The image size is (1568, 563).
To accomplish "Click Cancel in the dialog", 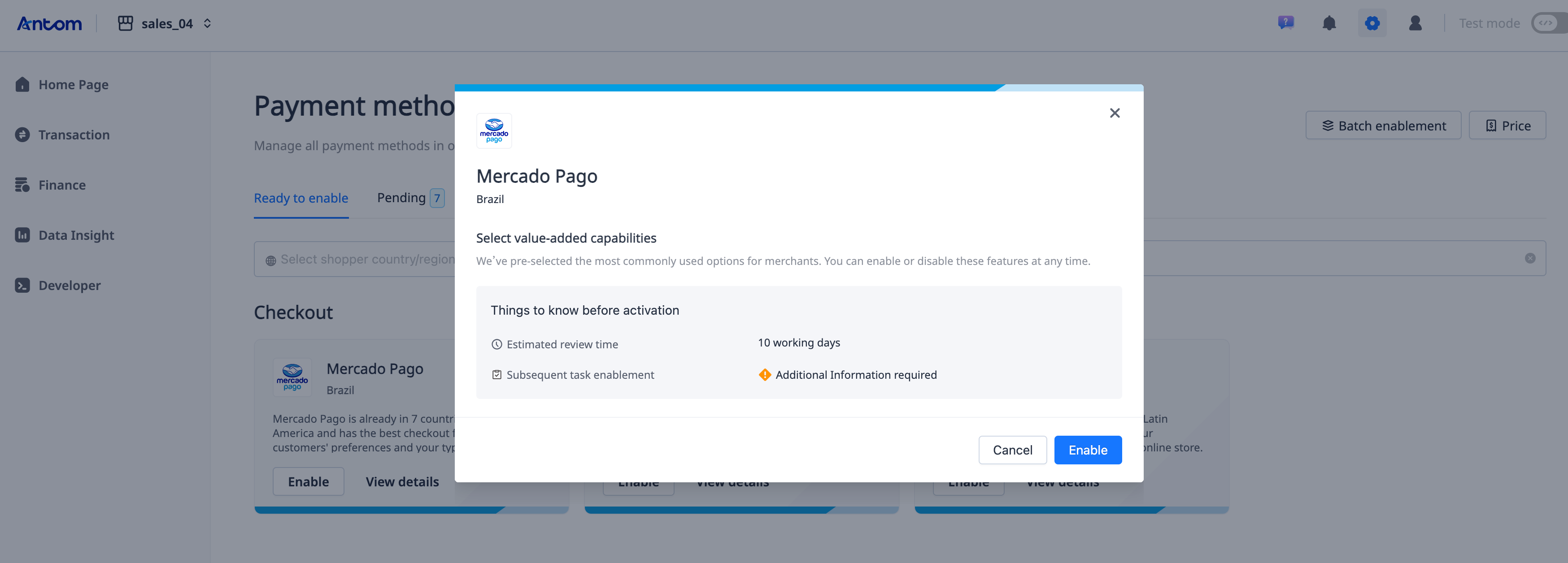I will point(1012,450).
